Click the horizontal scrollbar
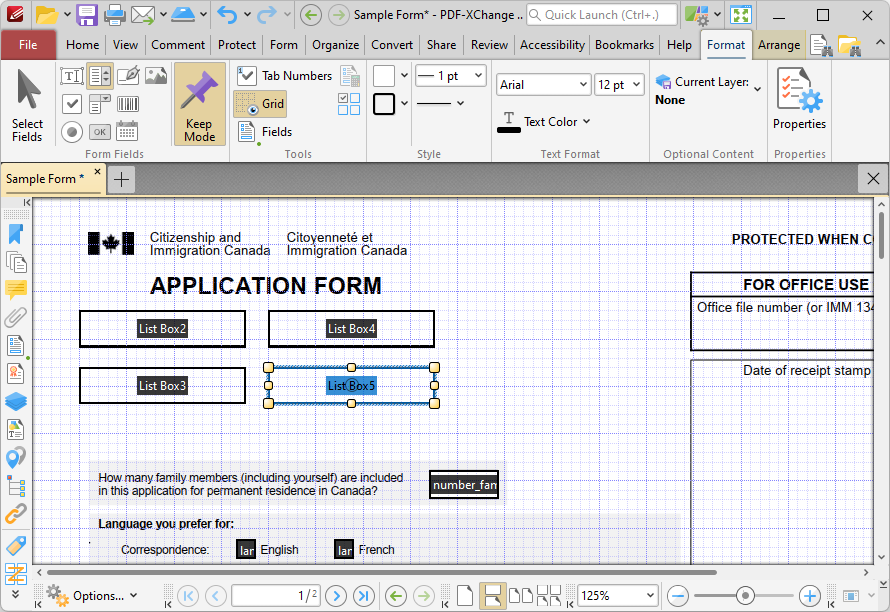Screen dimensions: 890x612 (382, 572)
